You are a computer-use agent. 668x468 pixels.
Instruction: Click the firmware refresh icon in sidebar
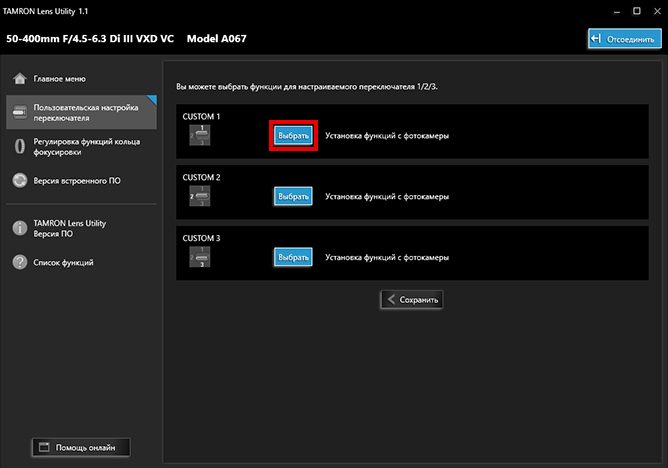[20, 180]
